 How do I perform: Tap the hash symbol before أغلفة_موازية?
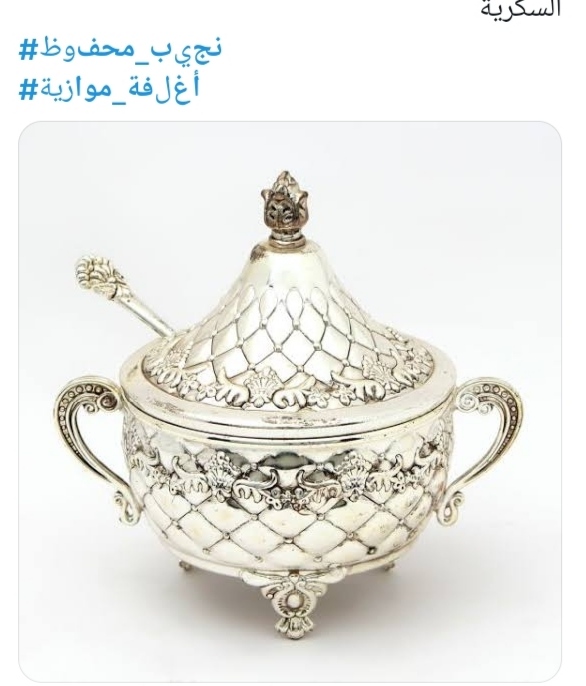click(x=27, y=89)
